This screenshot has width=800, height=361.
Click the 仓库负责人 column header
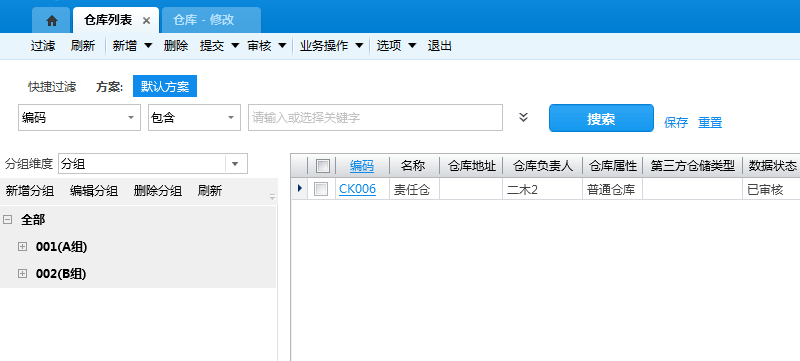[x=543, y=166]
